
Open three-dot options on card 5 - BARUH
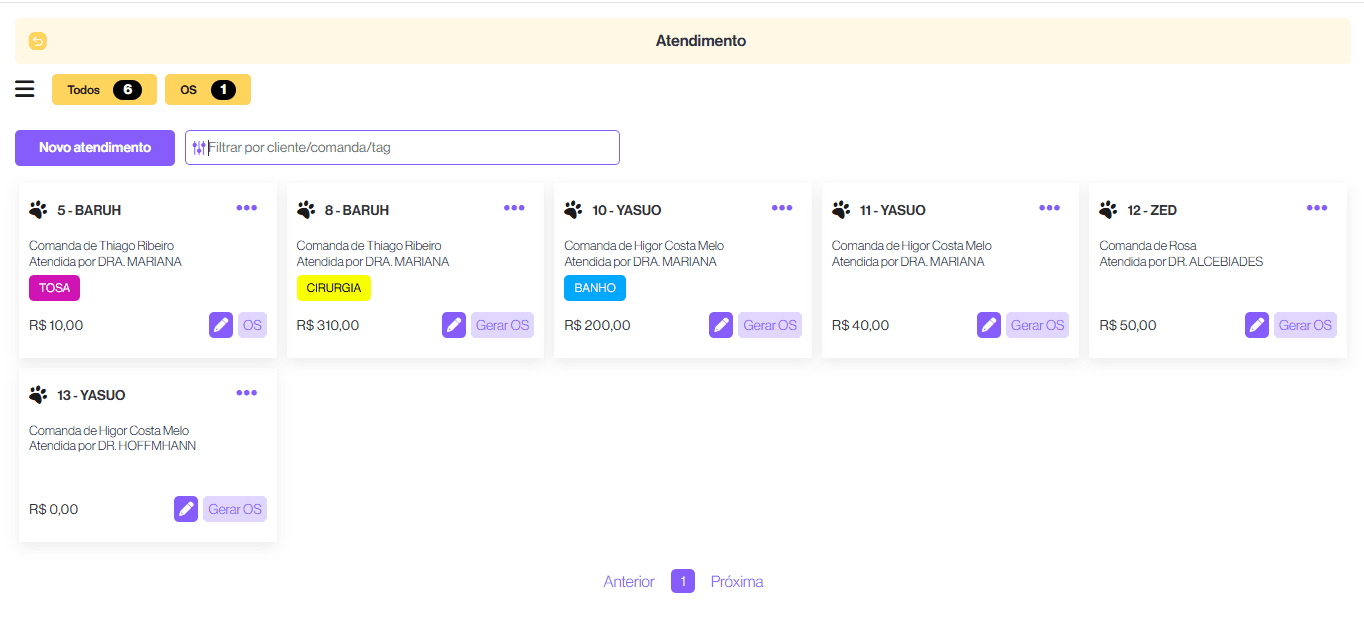[x=247, y=208]
